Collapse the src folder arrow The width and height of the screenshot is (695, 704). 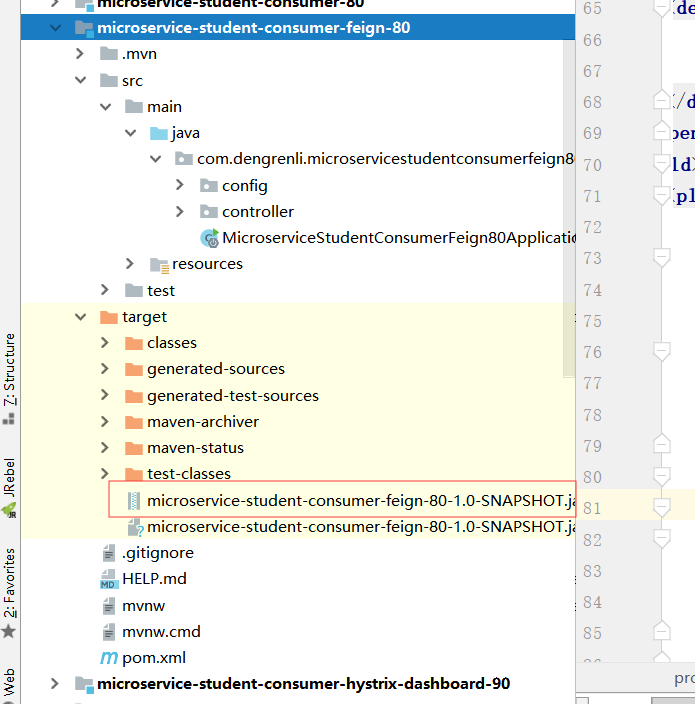80,80
